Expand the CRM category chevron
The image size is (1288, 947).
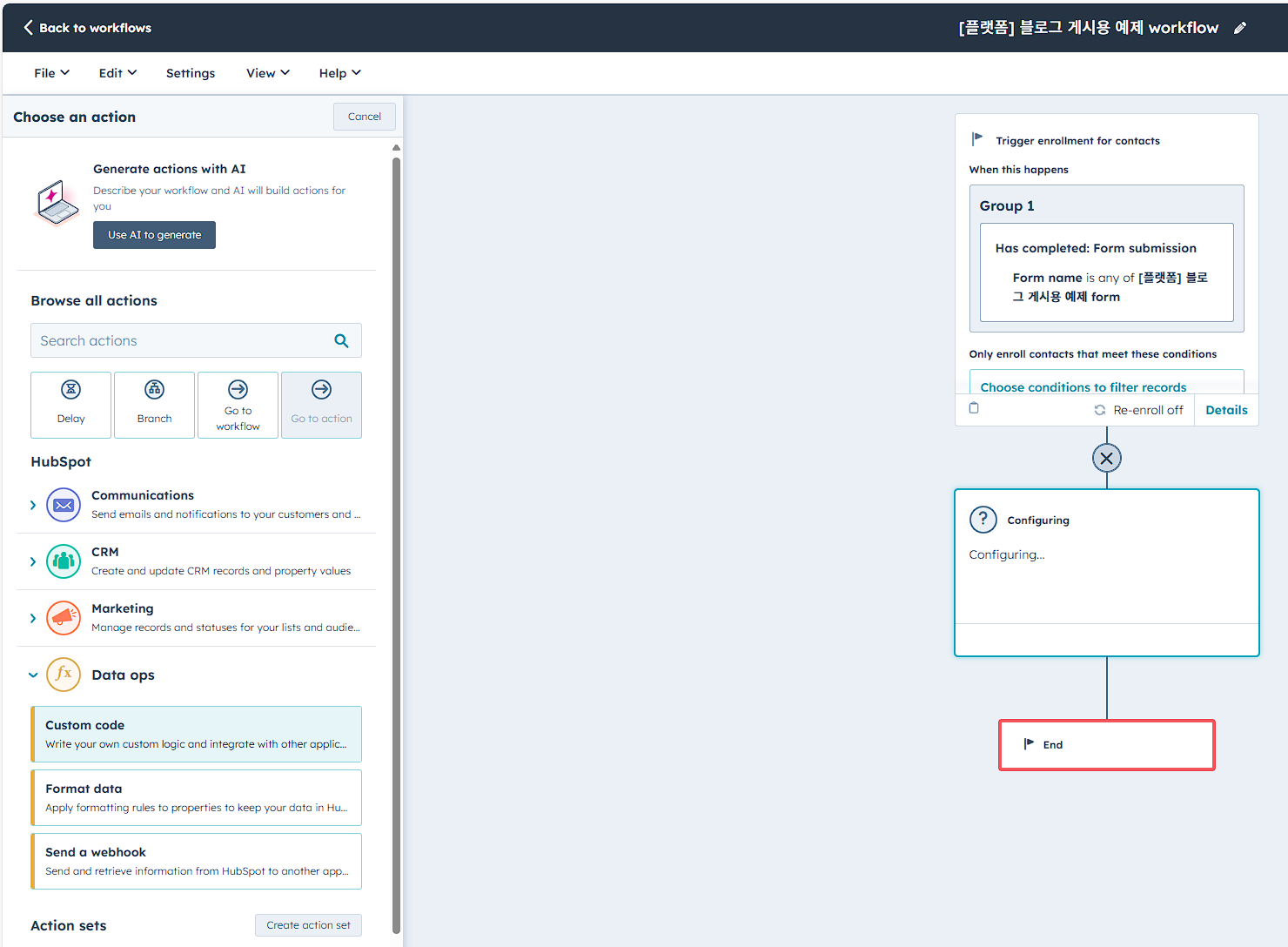coord(33,561)
